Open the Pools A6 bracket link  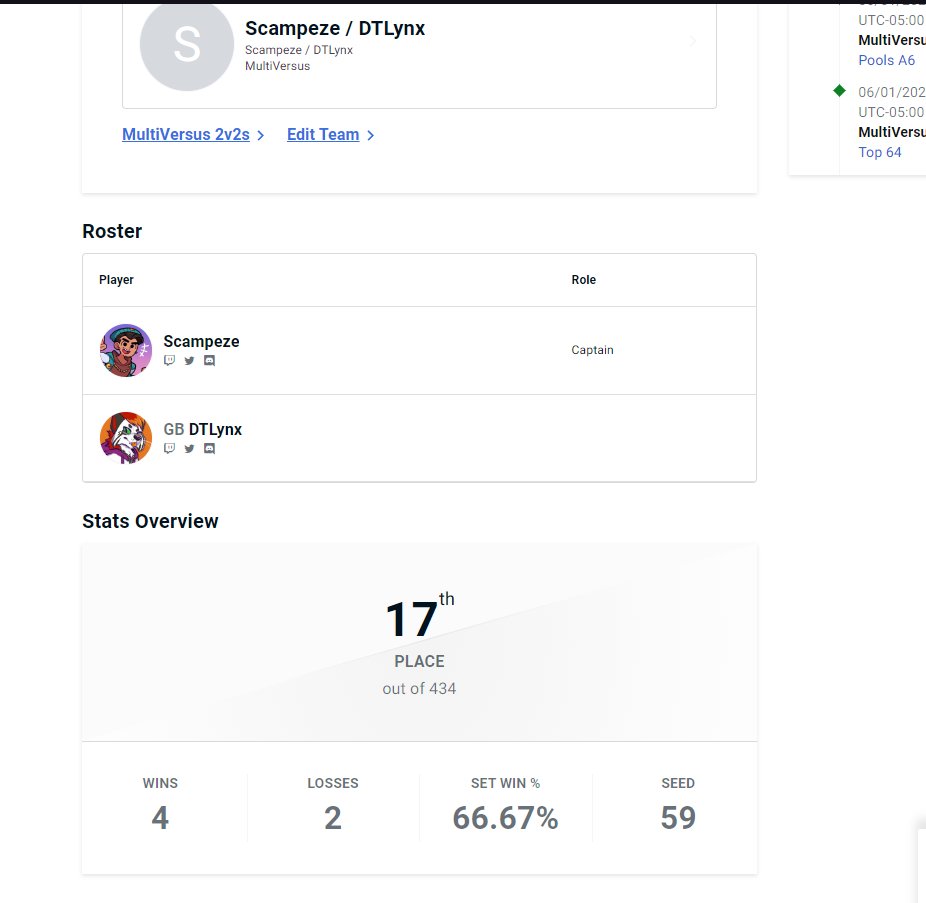886,60
